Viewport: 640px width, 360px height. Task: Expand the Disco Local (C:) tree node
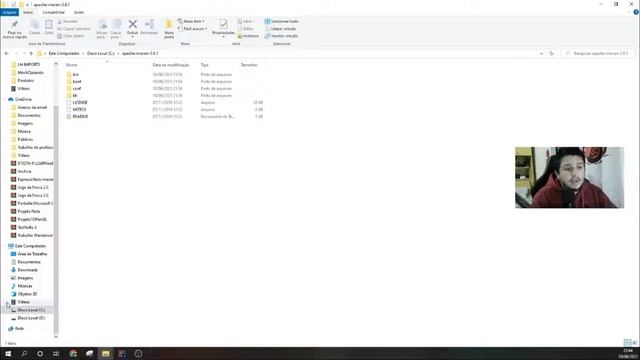[8, 310]
